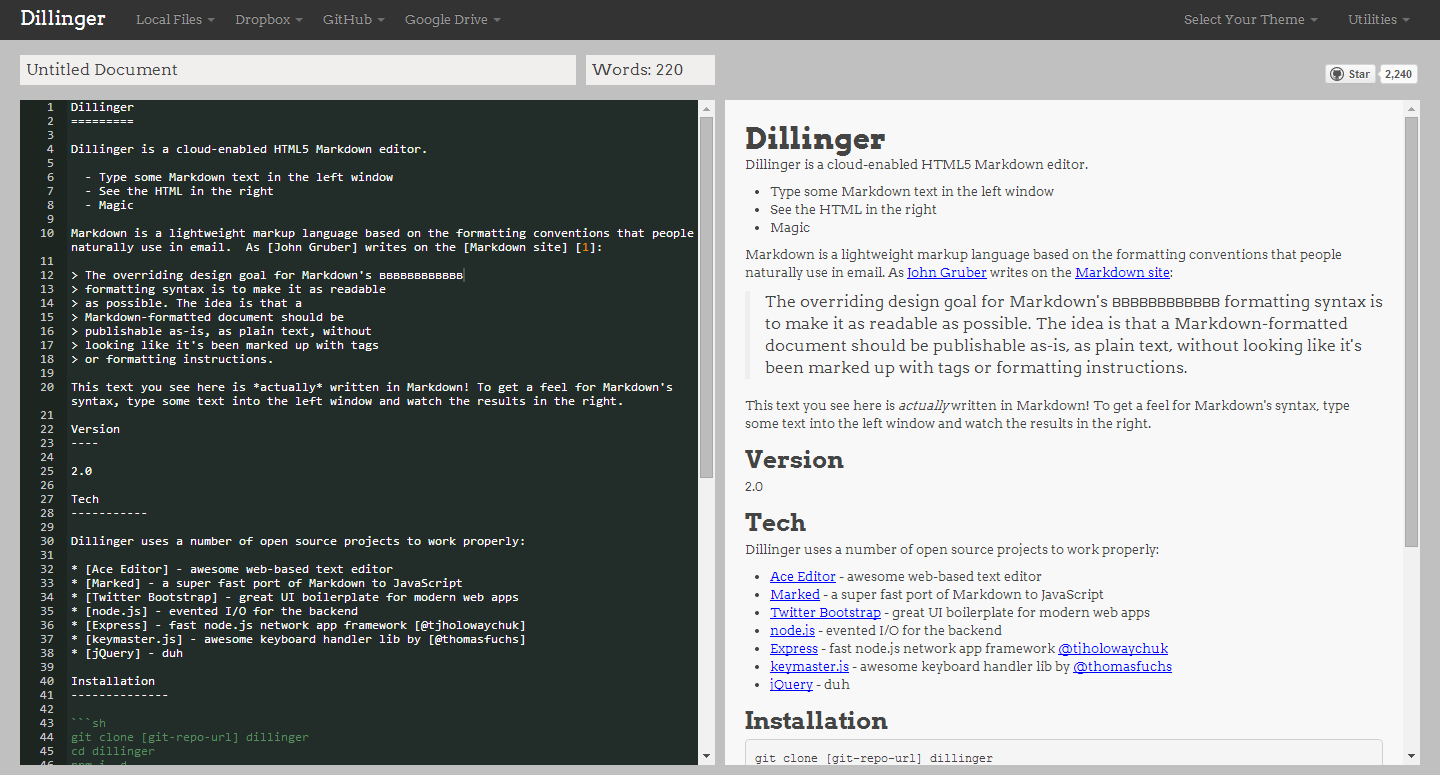
Task: Open the jQuery link in preview
Action: pyautogui.click(x=792, y=684)
